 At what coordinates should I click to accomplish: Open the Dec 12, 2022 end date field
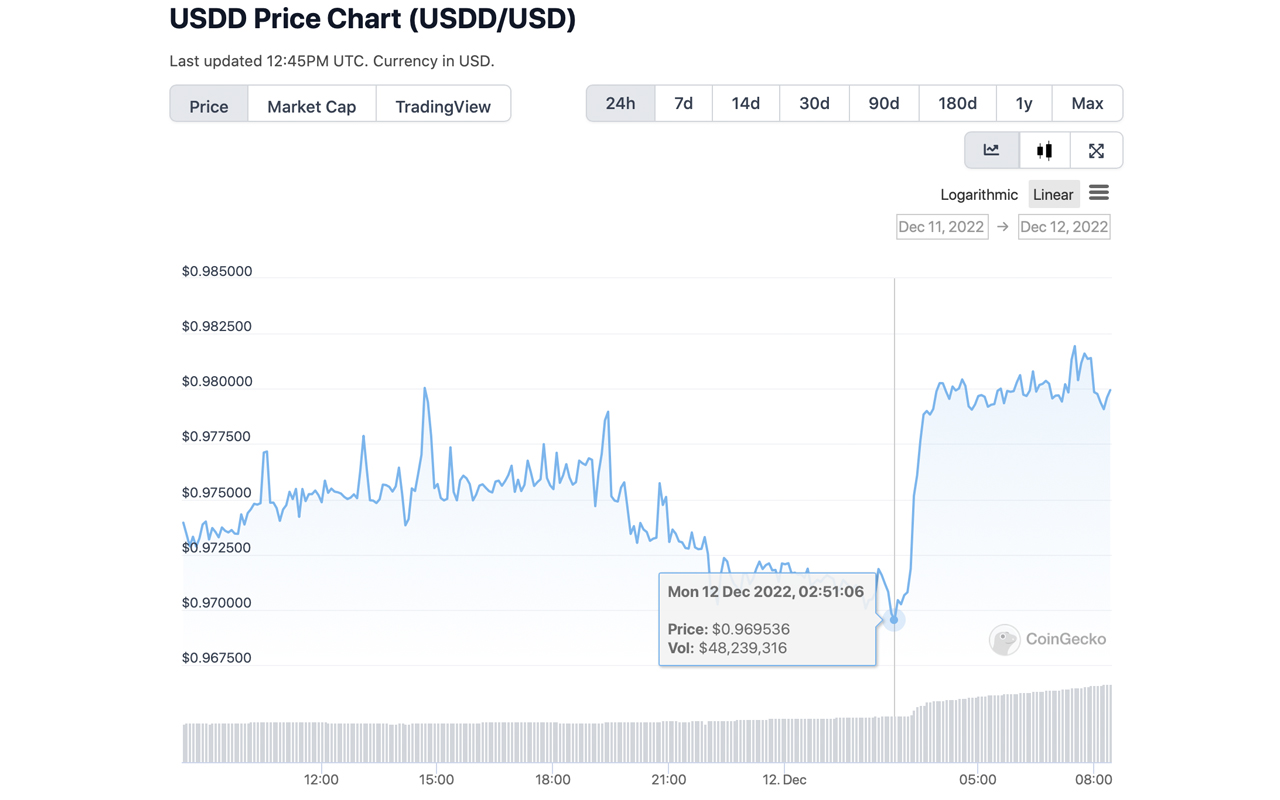tap(1063, 226)
